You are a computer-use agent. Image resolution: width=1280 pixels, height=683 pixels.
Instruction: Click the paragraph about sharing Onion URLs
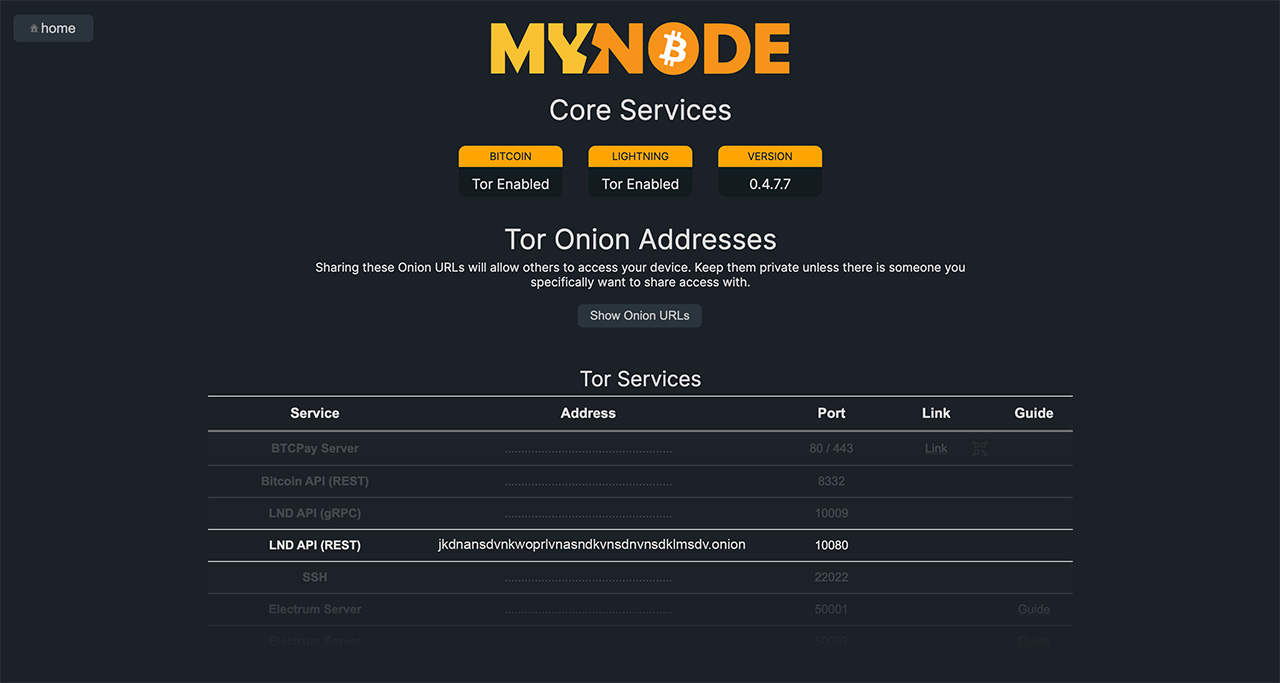(640, 275)
